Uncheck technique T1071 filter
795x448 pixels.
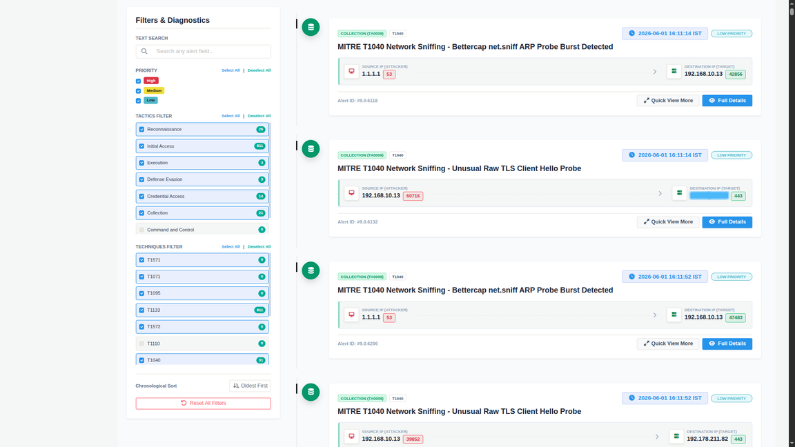pyautogui.click(x=141, y=277)
